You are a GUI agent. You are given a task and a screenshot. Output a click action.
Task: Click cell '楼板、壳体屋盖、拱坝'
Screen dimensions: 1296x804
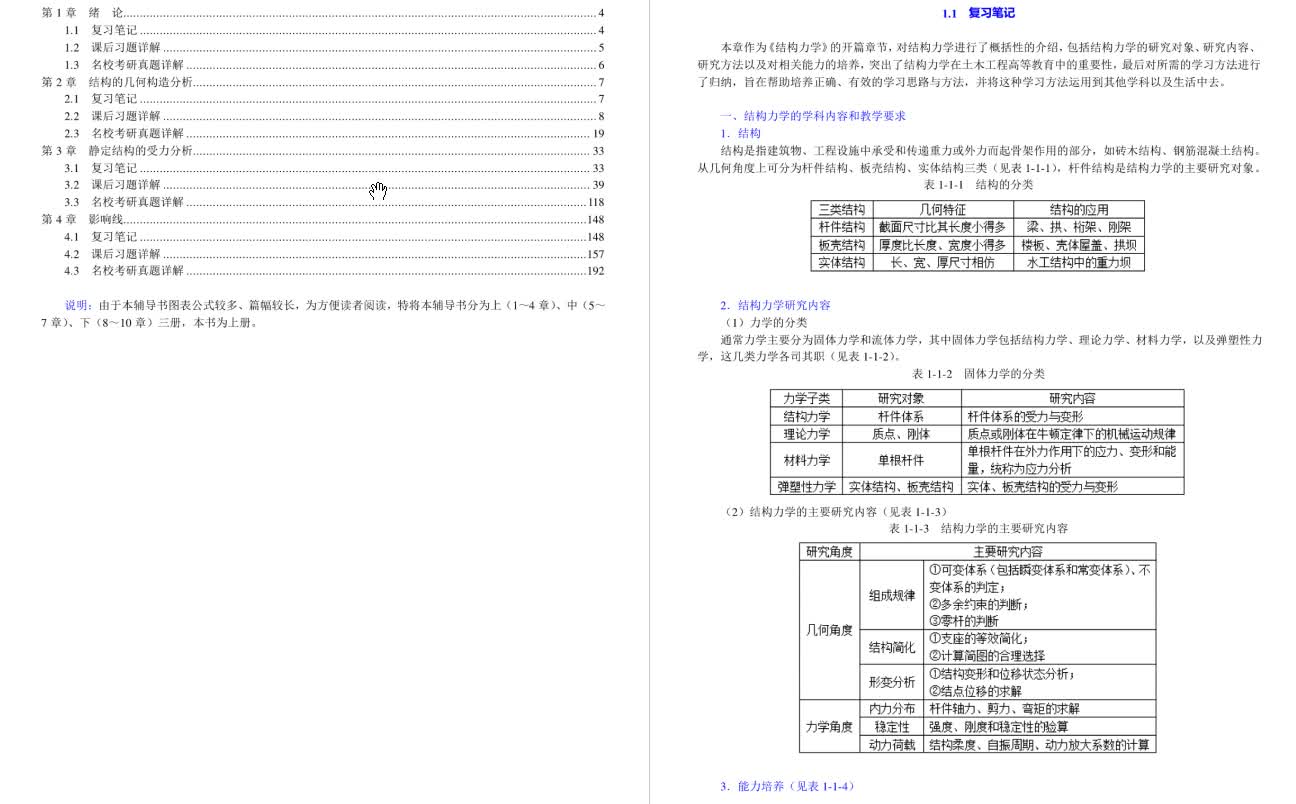1078,245
